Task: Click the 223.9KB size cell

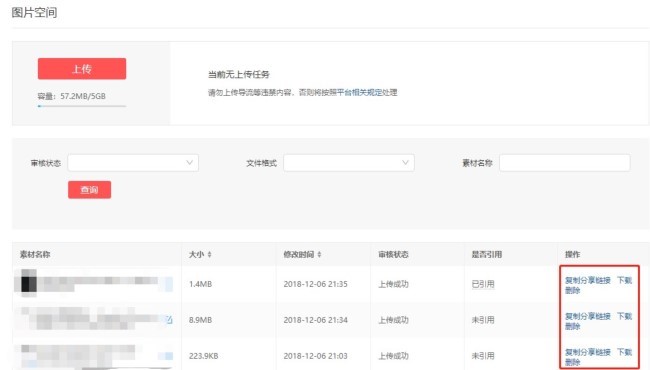Action: (x=203, y=356)
